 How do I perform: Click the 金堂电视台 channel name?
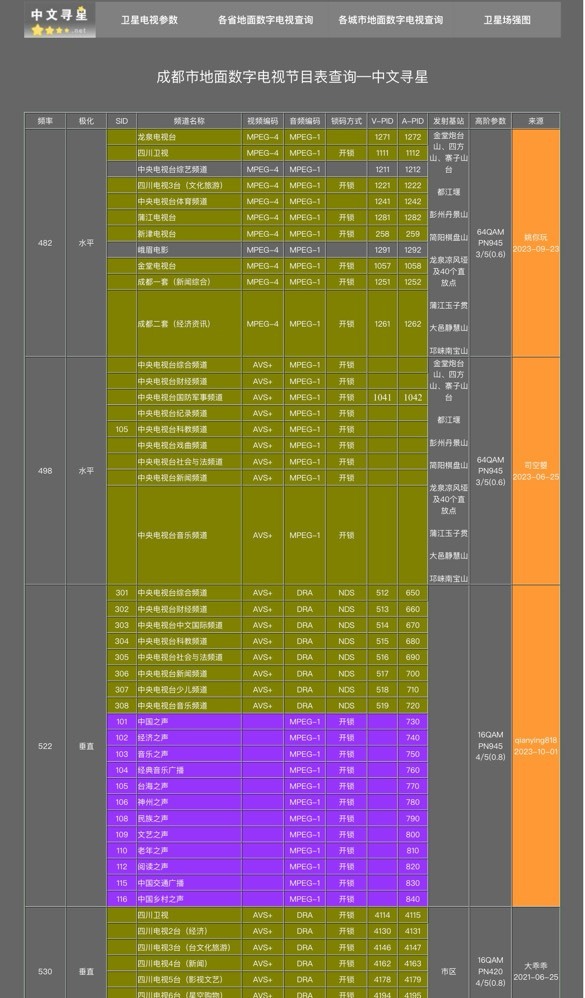157,266
